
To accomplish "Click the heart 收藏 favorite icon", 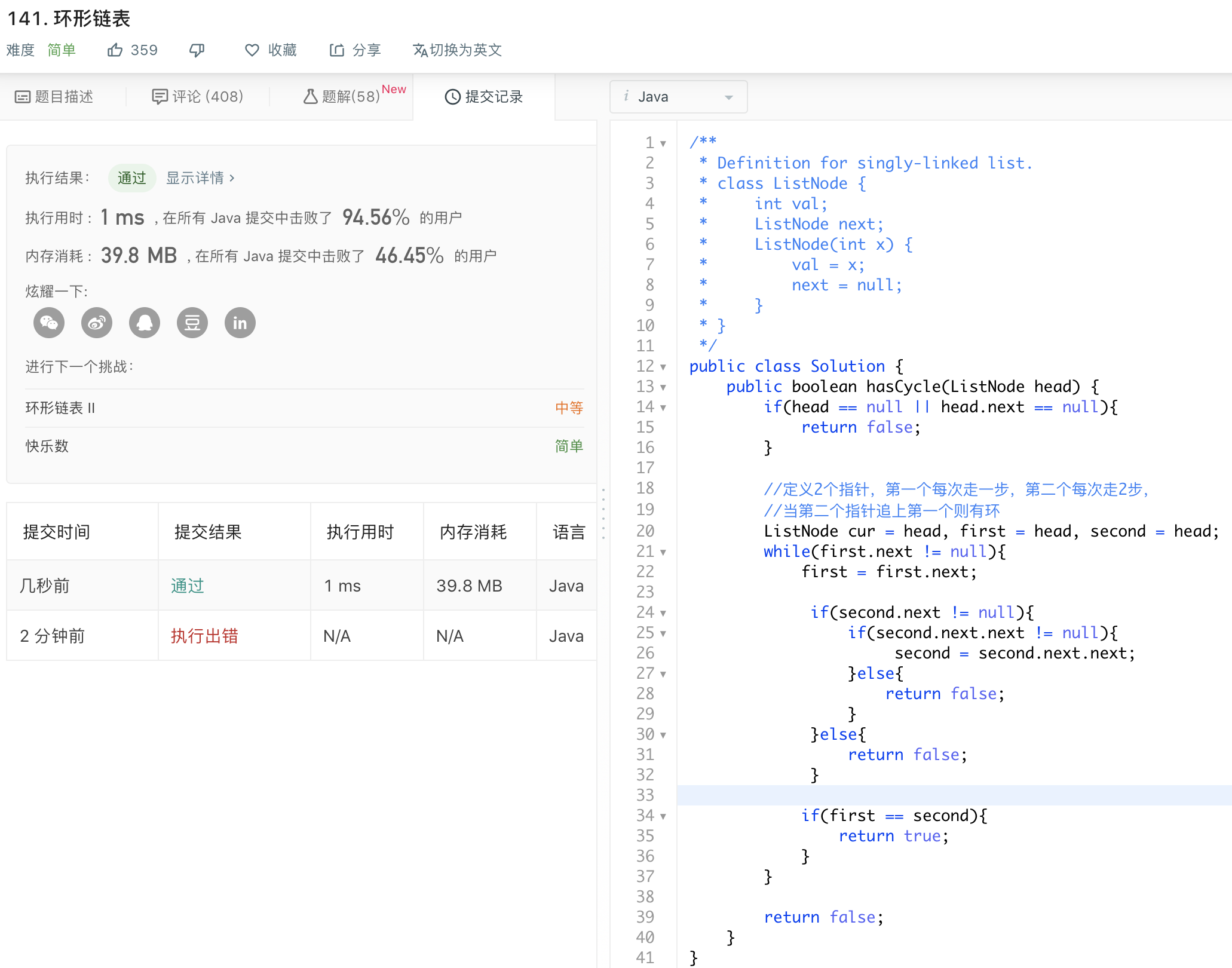I will tap(252, 50).
